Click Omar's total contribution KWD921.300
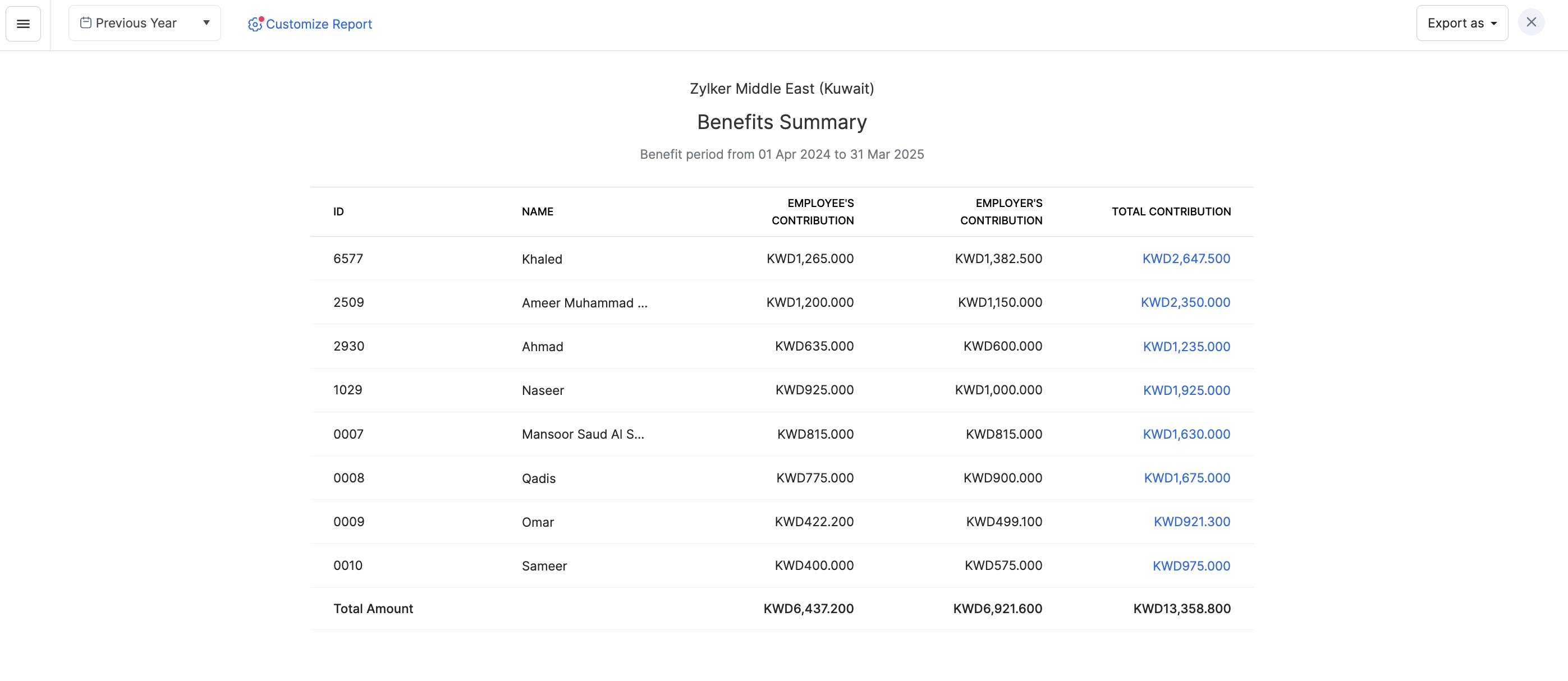 pyautogui.click(x=1191, y=522)
